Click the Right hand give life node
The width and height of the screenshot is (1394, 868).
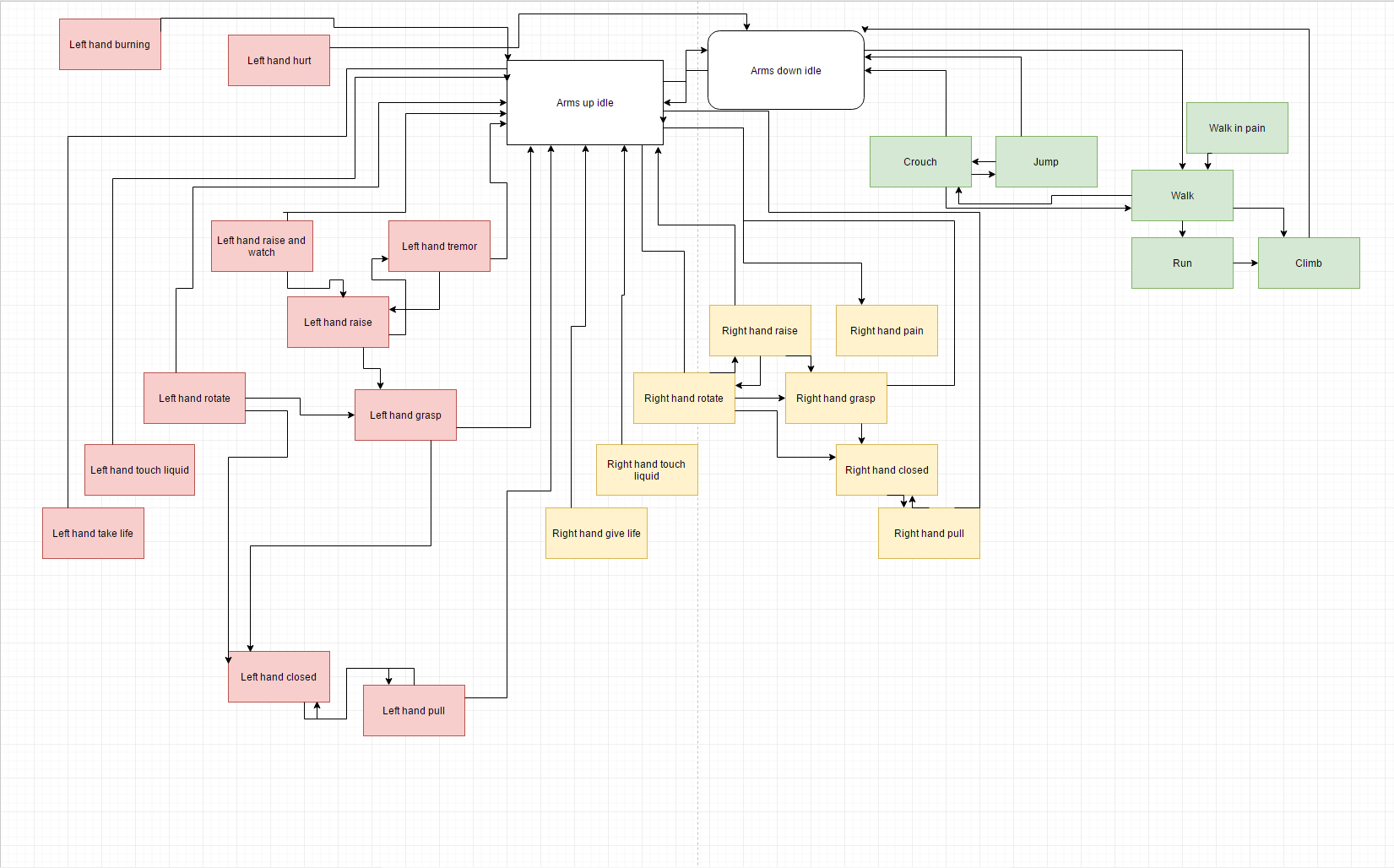pyautogui.click(x=596, y=533)
